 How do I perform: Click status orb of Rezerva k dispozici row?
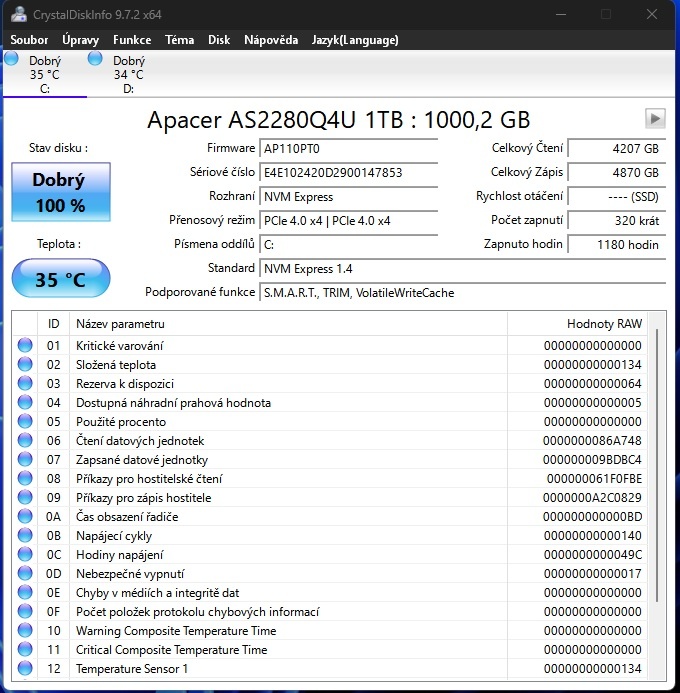click(25, 383)
